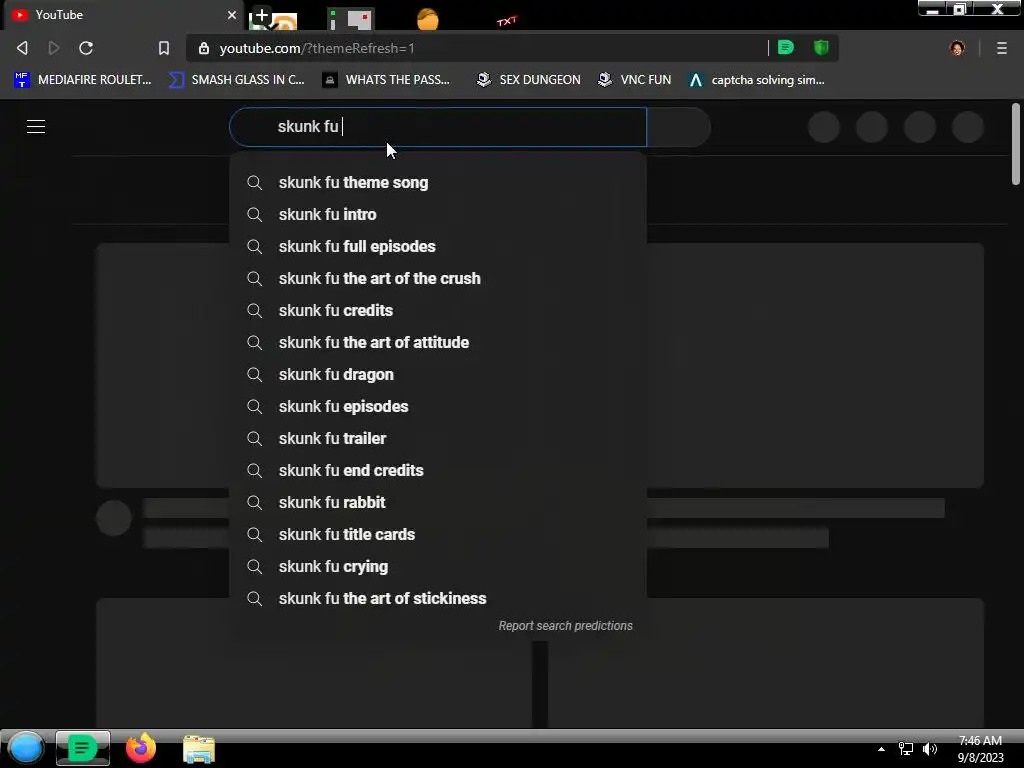This screenshot has height=768, width=1024.
Task: Click the page's vertical scrollbar thumb
Action: coord(1016,144)
